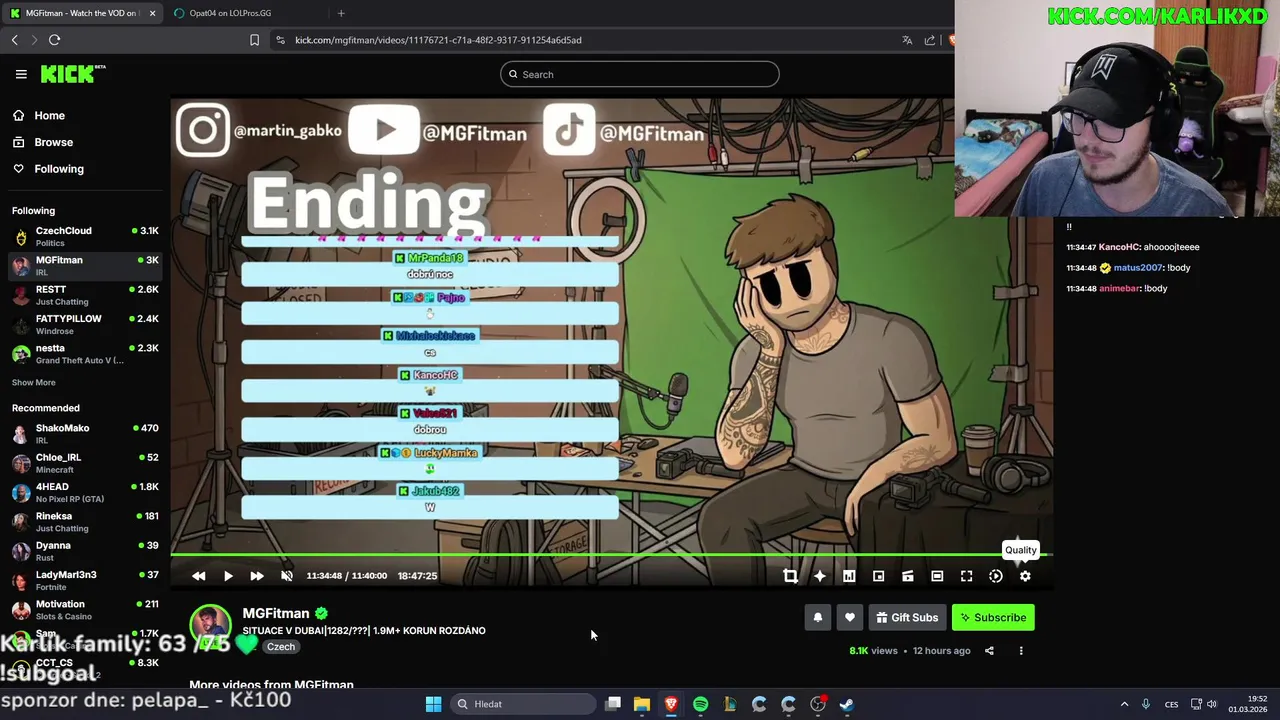Click the crop/clip icon in player controls
The image size is (1280, 720).
[x=790, y=576]
